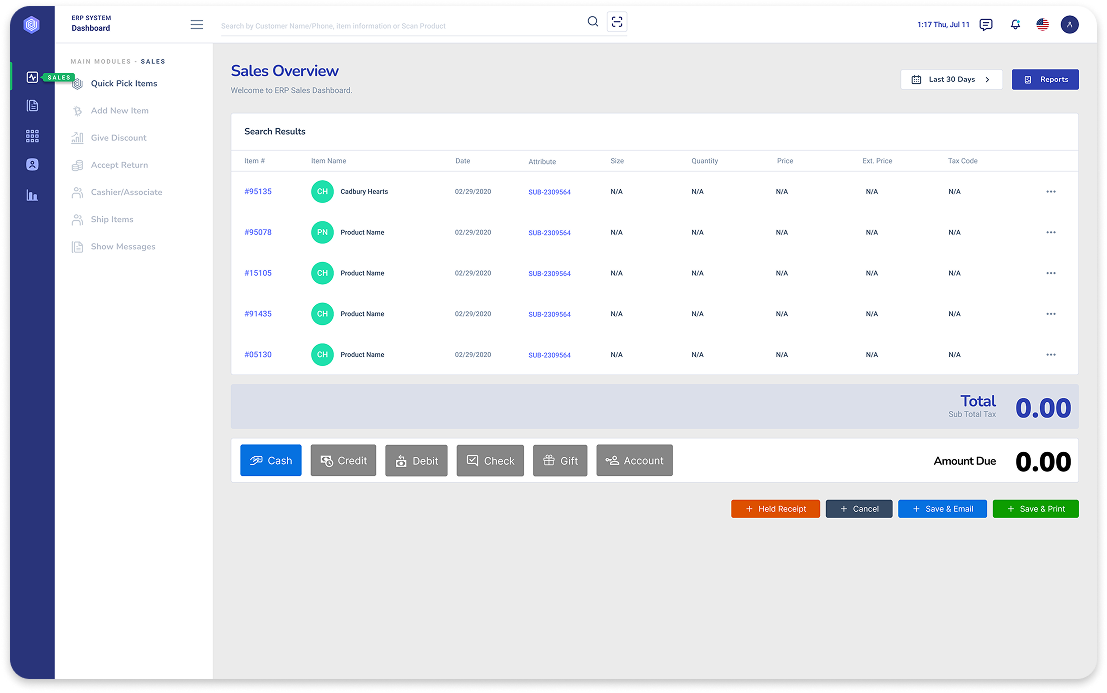Focus the customer or product search field
Image resolution: width=1107 pixels, height=693 pixels.
pyautogui.click(x=399, y=25)
